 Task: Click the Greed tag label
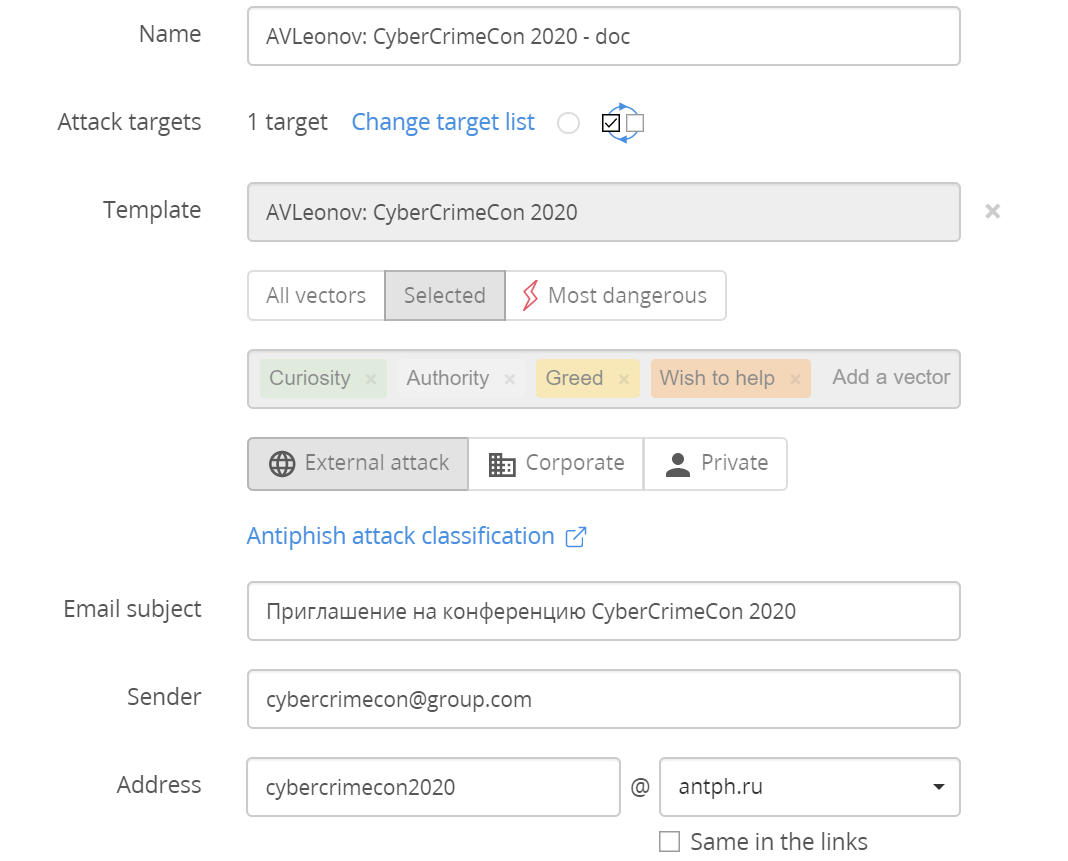click(574, 378)
